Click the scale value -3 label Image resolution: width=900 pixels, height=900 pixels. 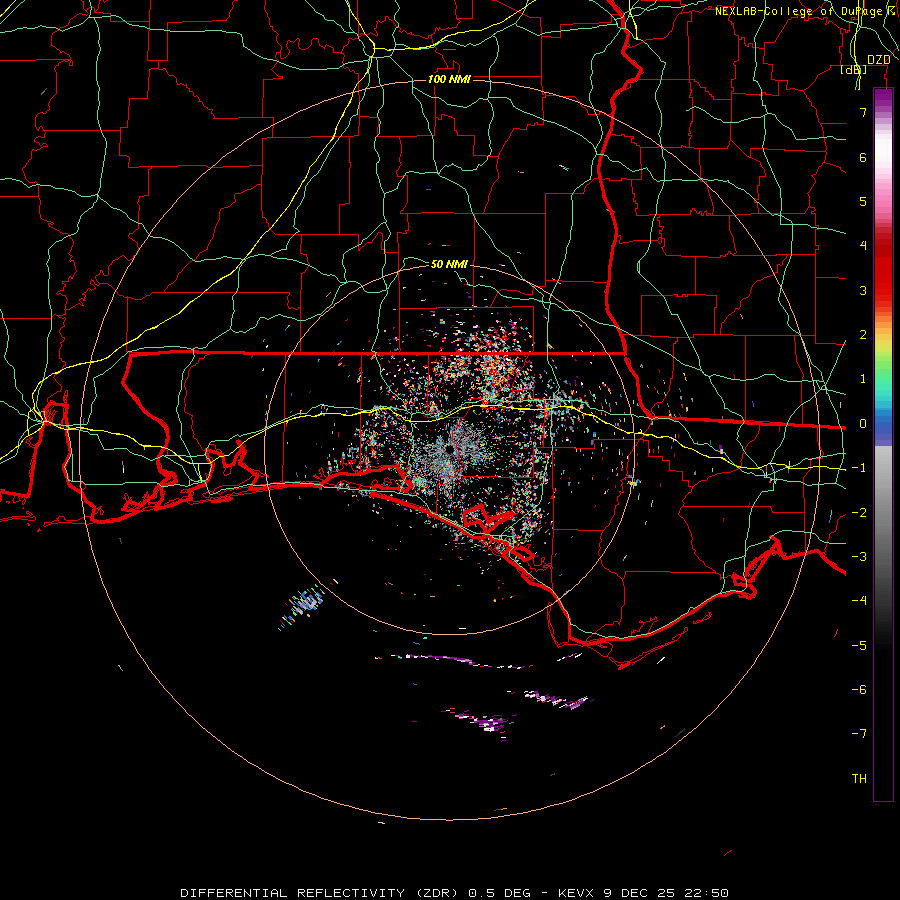click(x=859, y=557)
